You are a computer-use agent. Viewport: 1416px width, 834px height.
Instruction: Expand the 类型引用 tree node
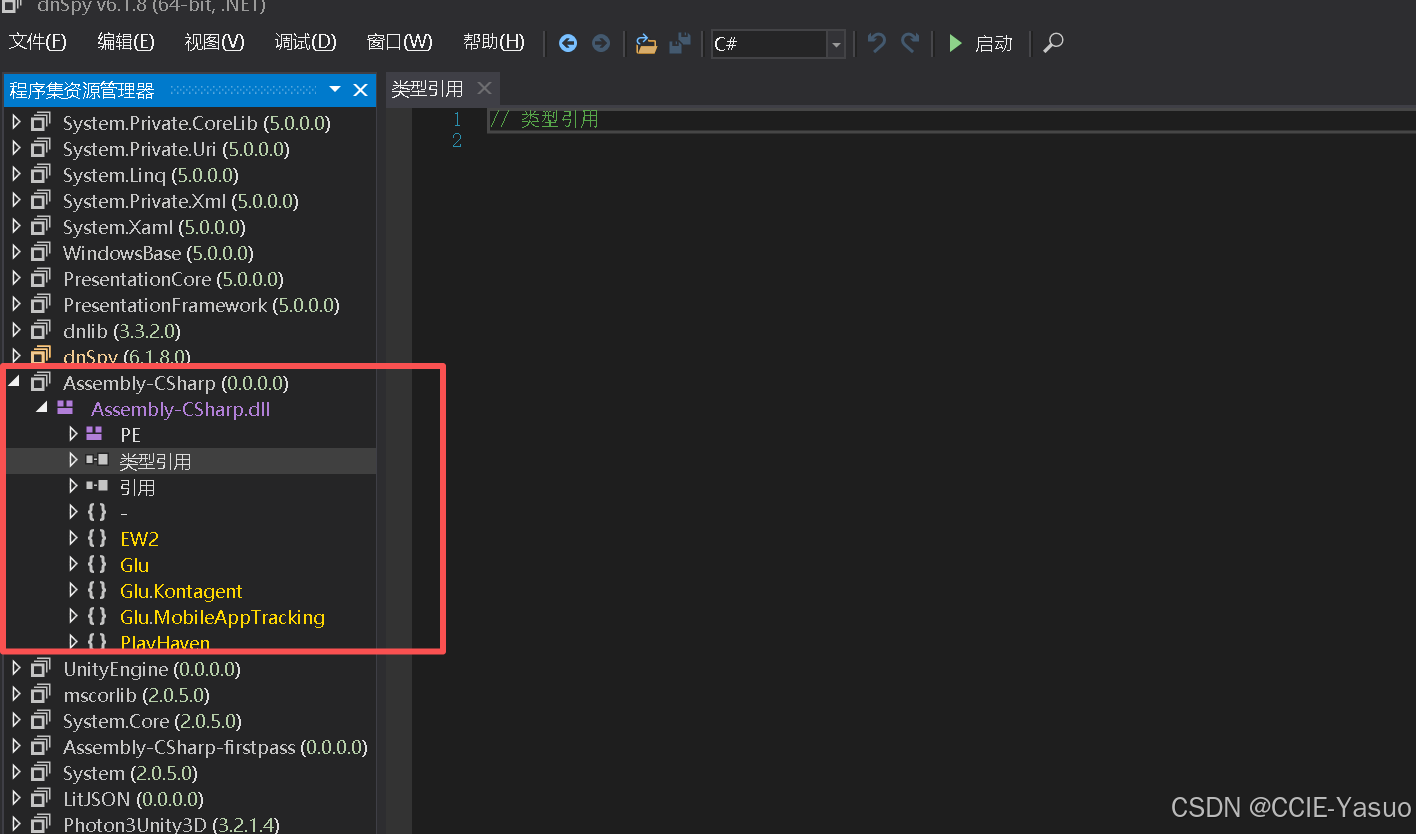coord(73,460)
